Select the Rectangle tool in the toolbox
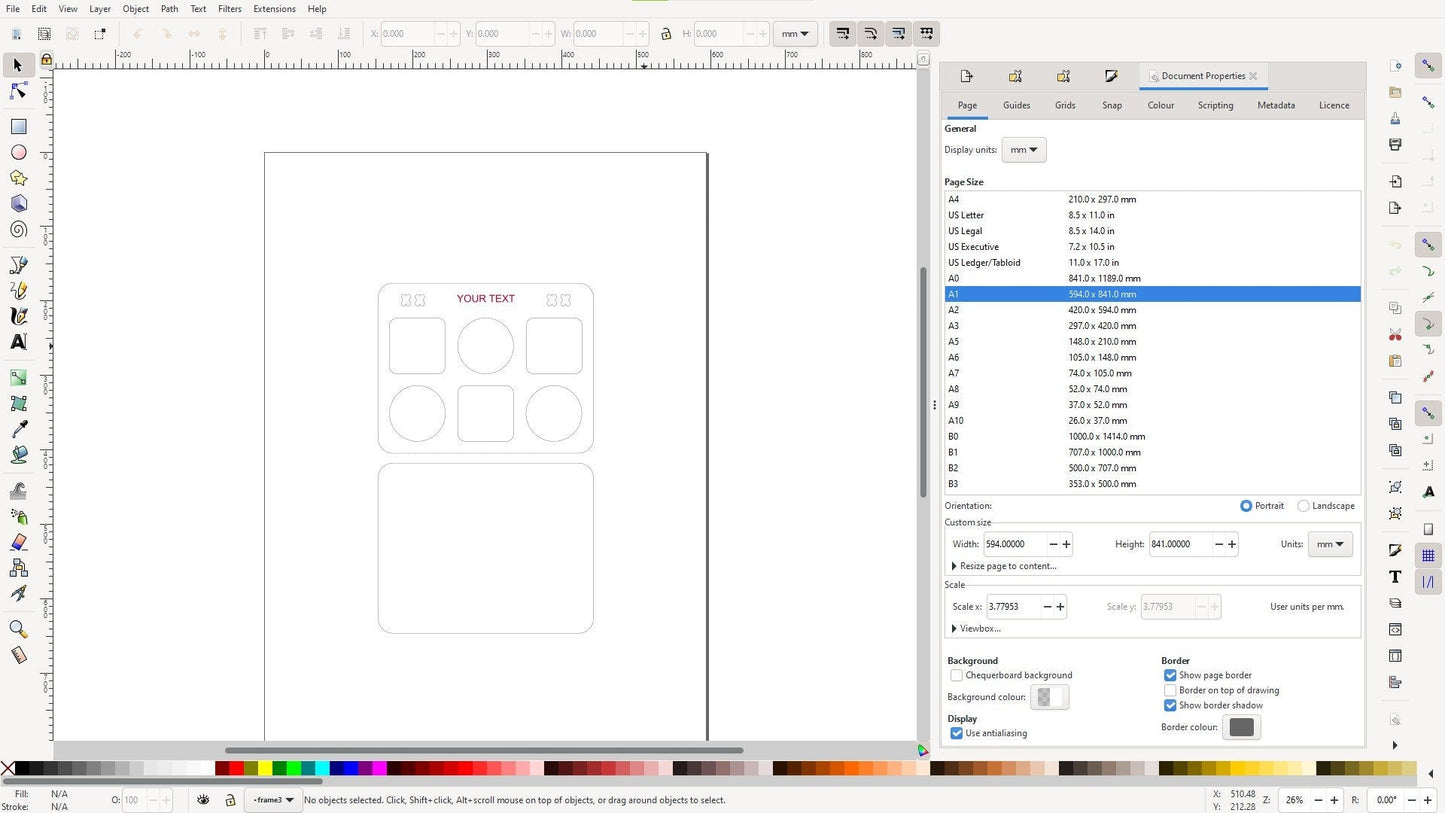Screen dimensions: 1445x813 pos(18,127)
